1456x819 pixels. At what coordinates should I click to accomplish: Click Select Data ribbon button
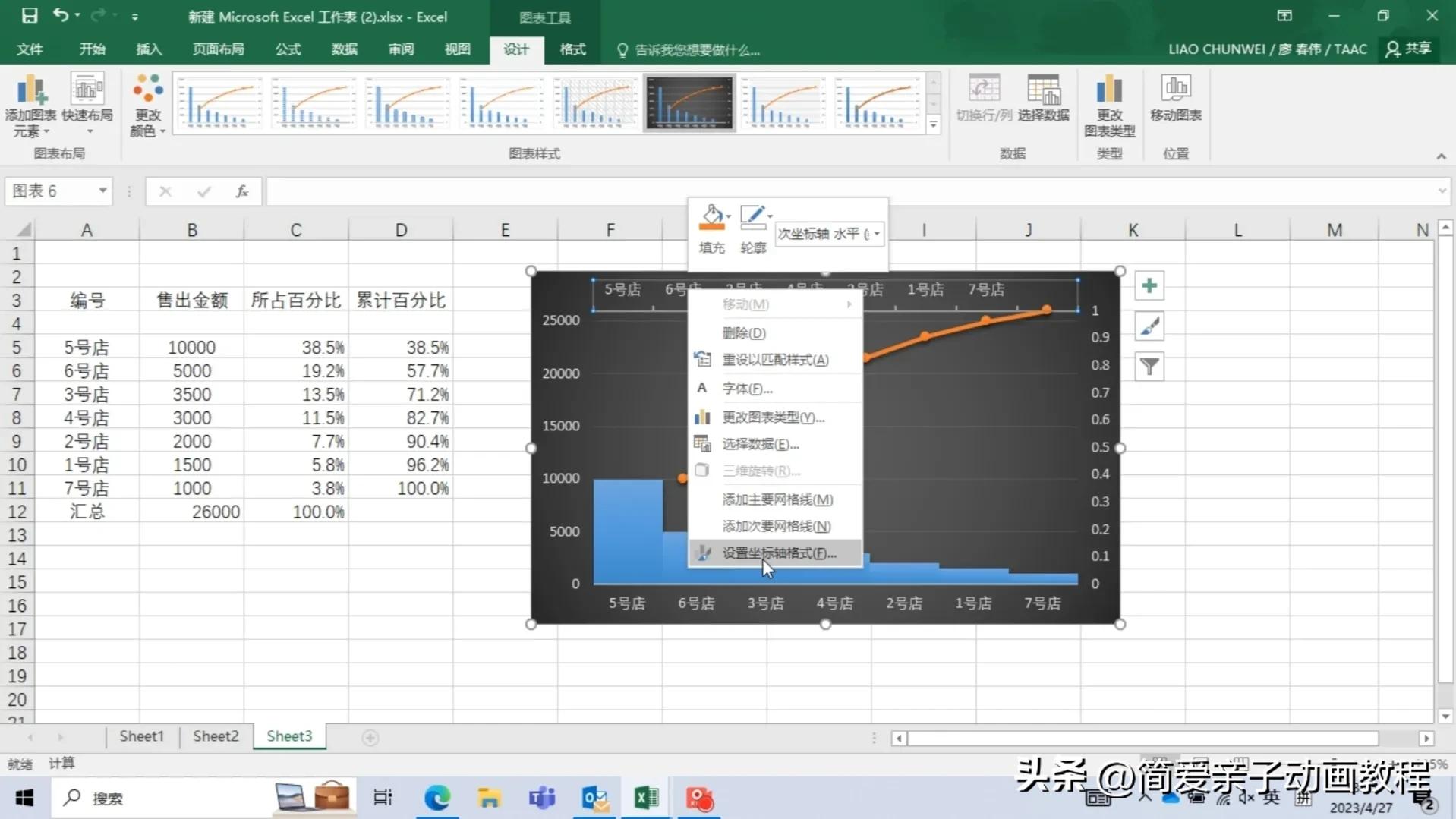click(1044, 98)
